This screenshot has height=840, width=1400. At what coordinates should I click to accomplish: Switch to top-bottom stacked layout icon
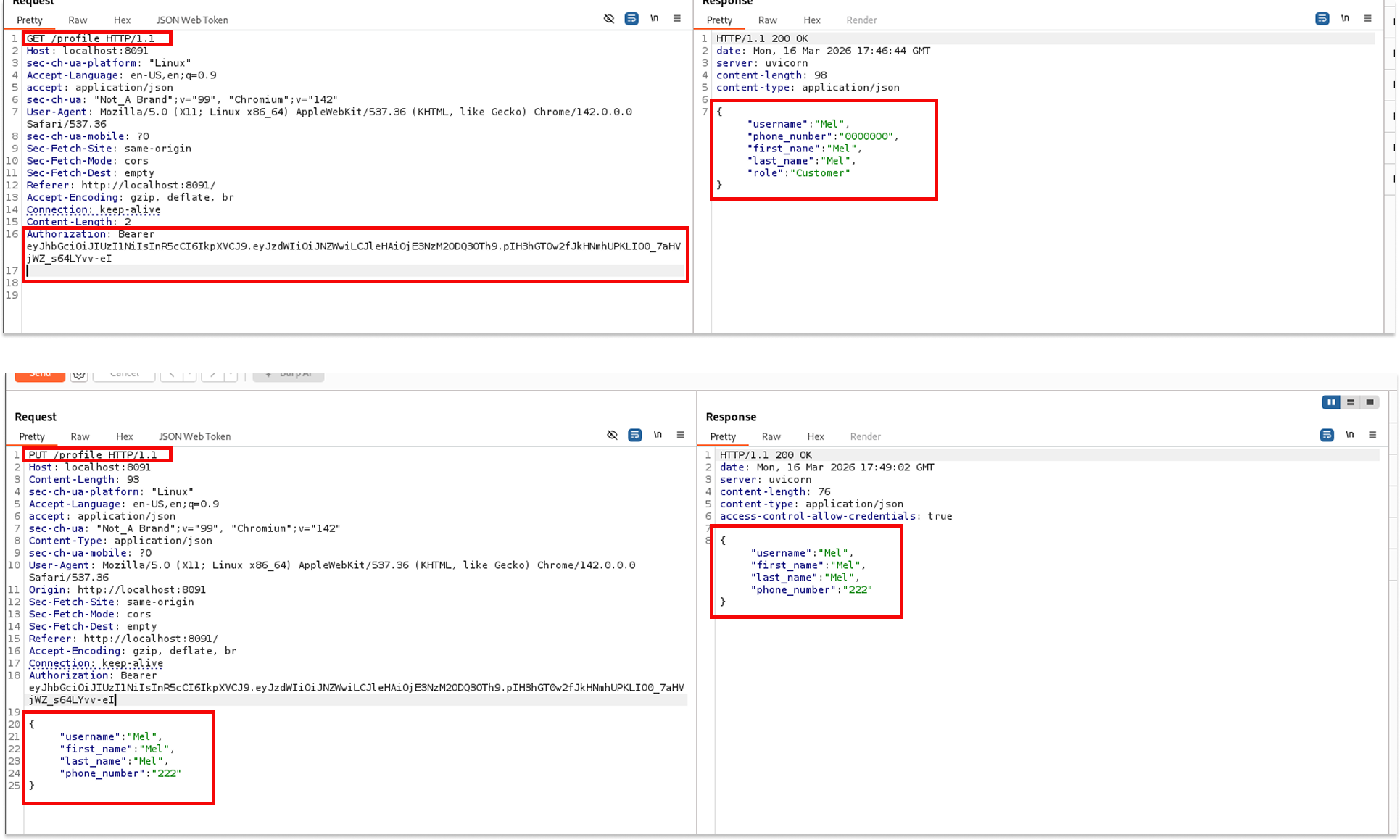click(x=1351, y=402)
